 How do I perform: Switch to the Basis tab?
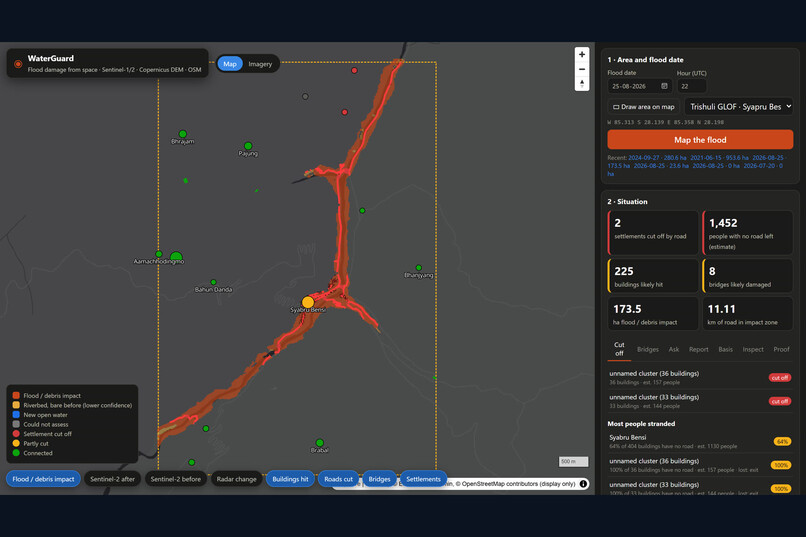tap(725, 349)
